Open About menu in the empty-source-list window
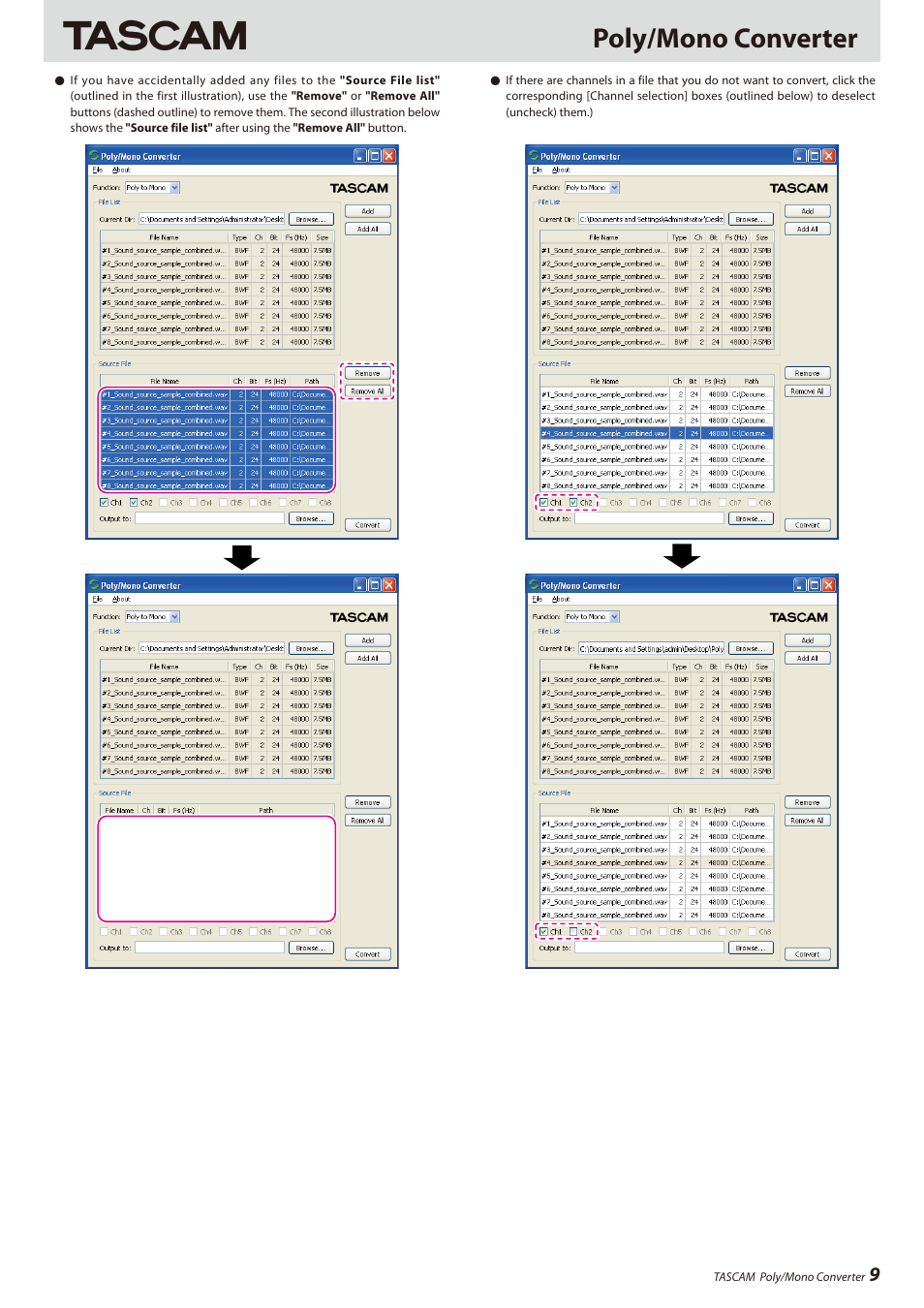 (x=121, y=599)
